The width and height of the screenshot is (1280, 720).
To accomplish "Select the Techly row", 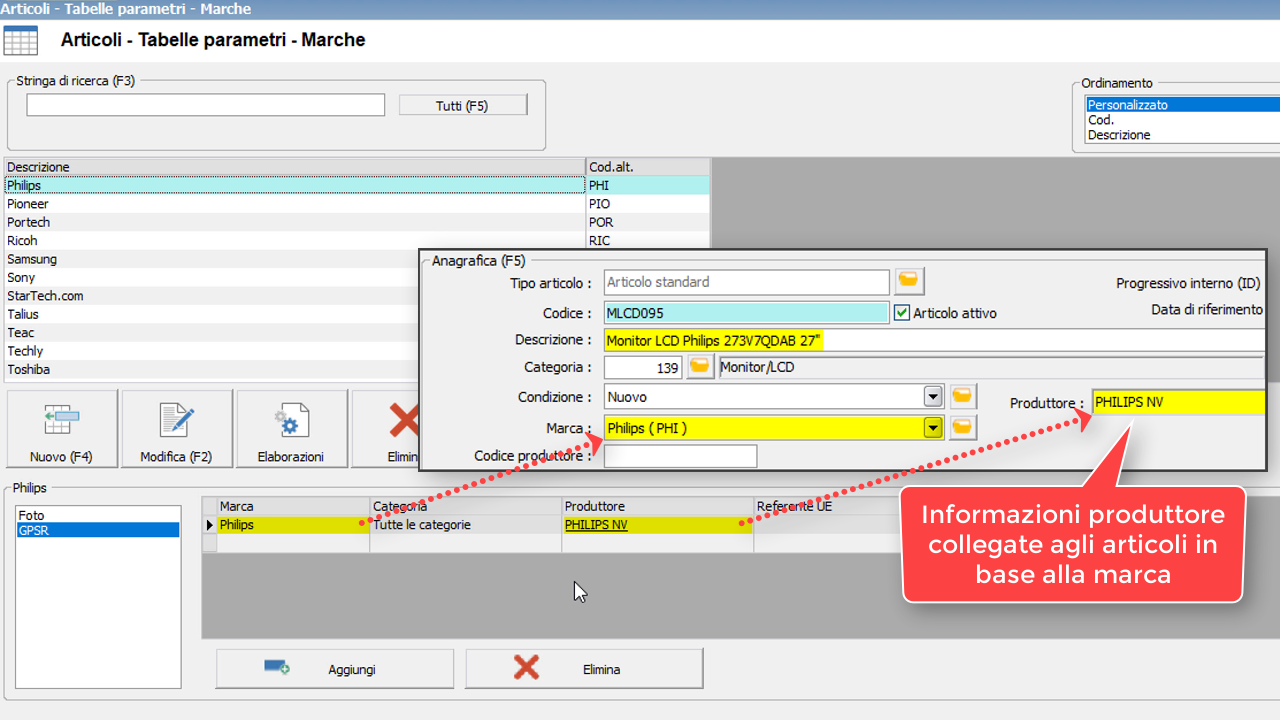I will tap(212, 351).
